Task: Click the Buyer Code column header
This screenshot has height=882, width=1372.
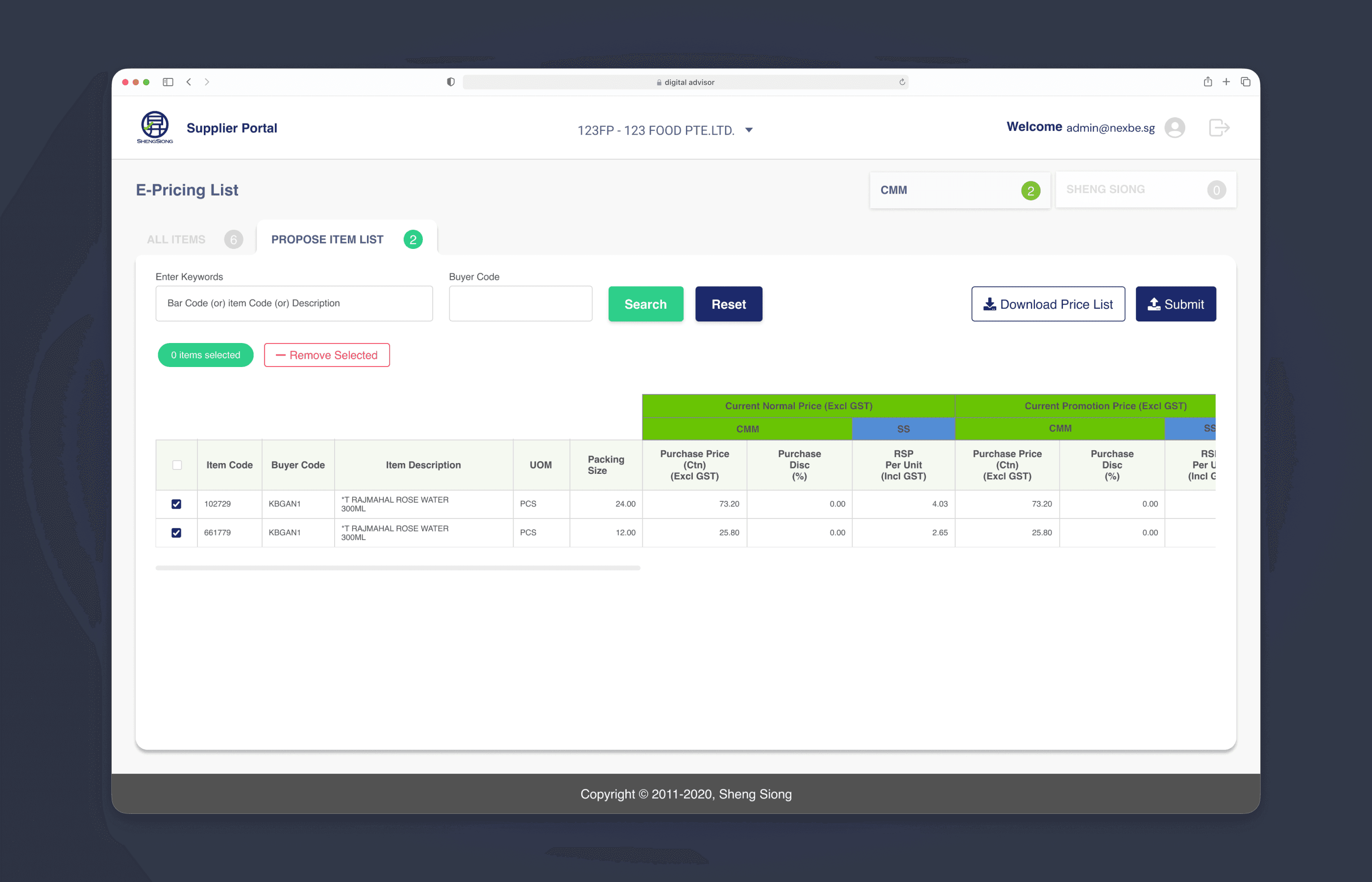Action: 298,465
